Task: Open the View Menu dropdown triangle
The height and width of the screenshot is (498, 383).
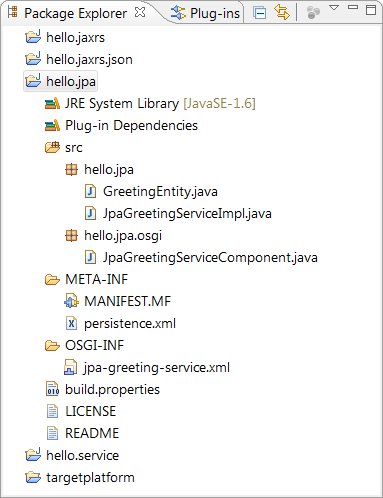Action: (x=334, y=7)
